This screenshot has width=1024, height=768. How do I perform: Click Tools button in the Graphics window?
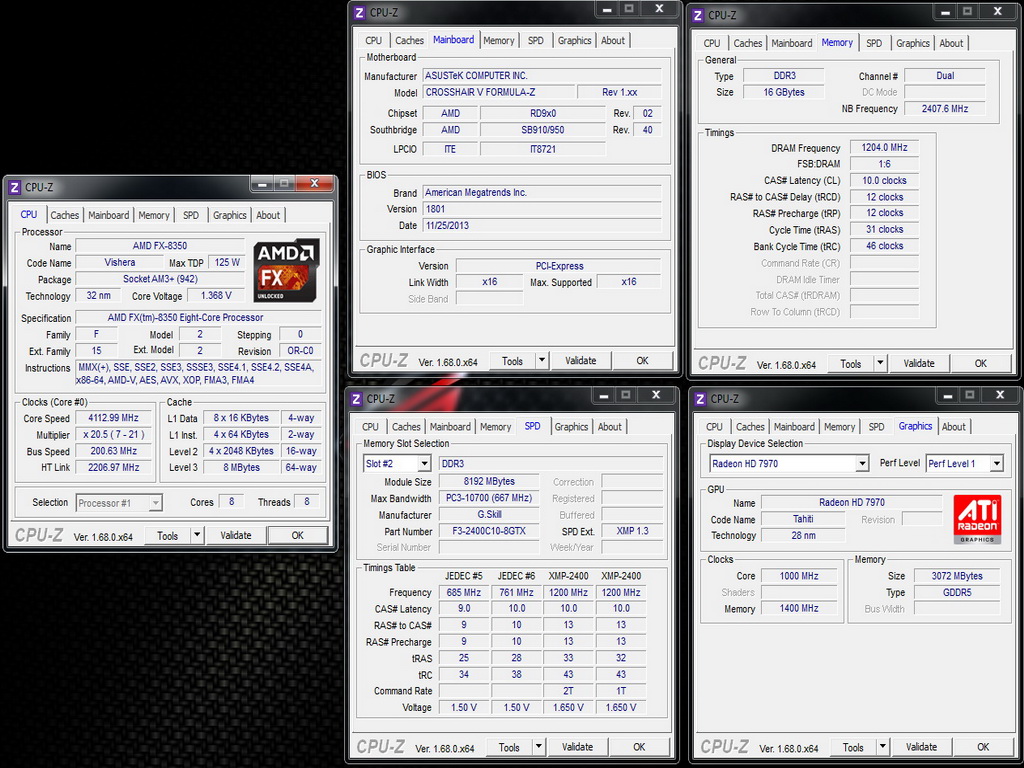tap(853, 747)
